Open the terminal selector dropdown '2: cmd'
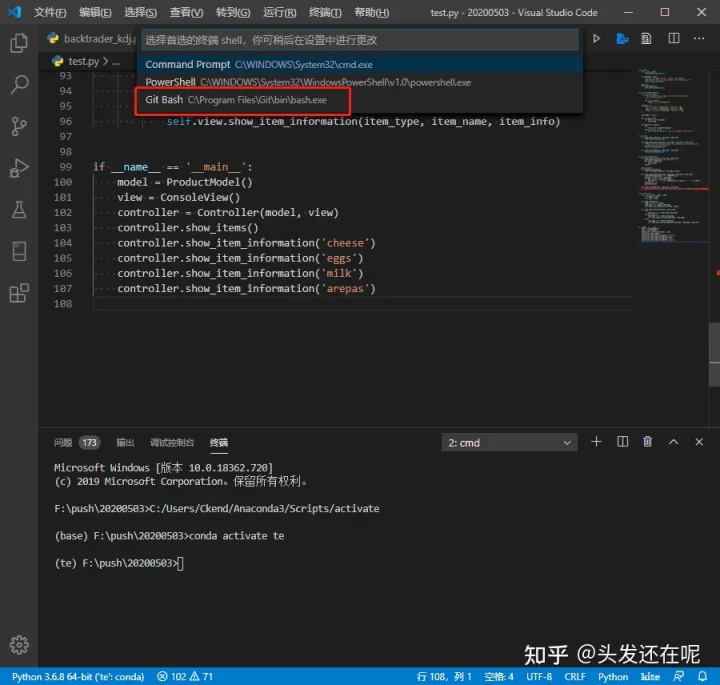The width and height of the screenshot is (720, 685). point(509,443)
